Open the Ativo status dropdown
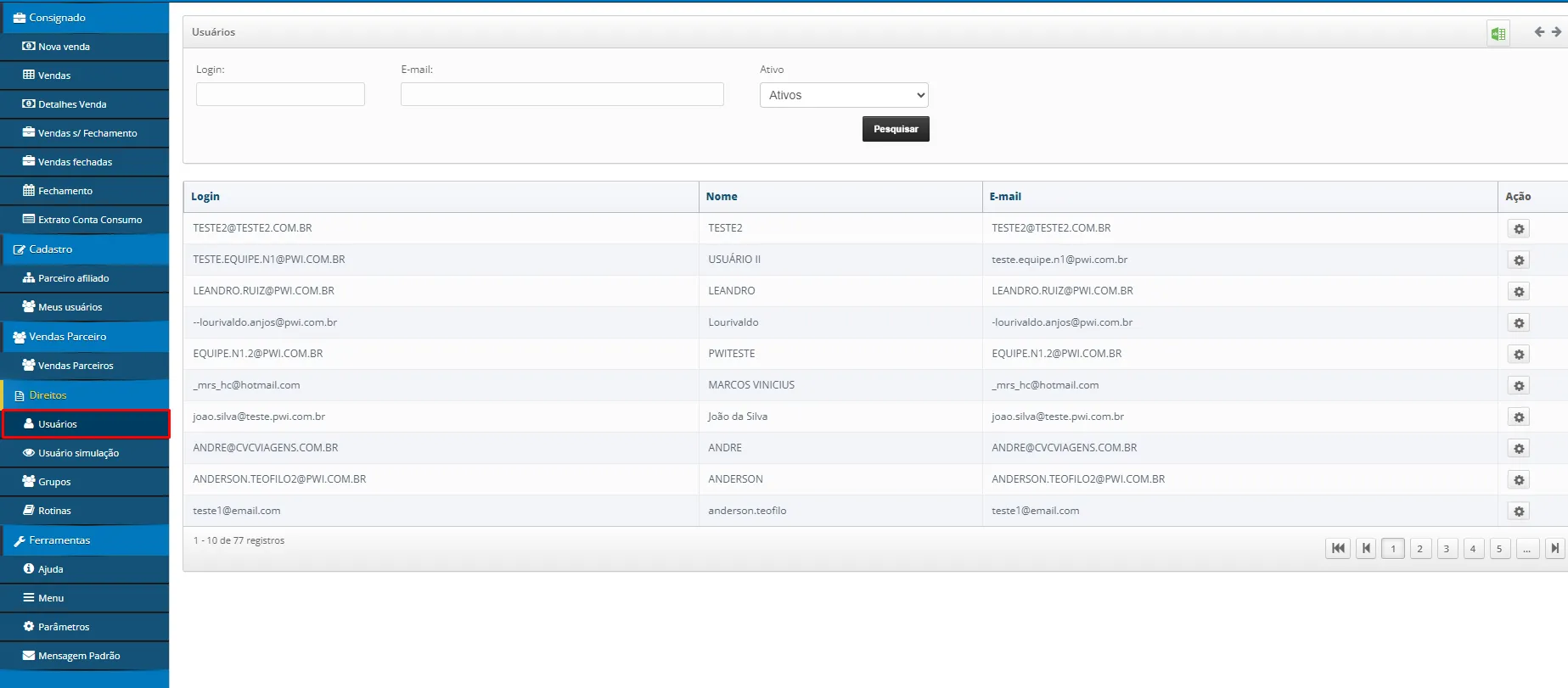 pos(843,95)
